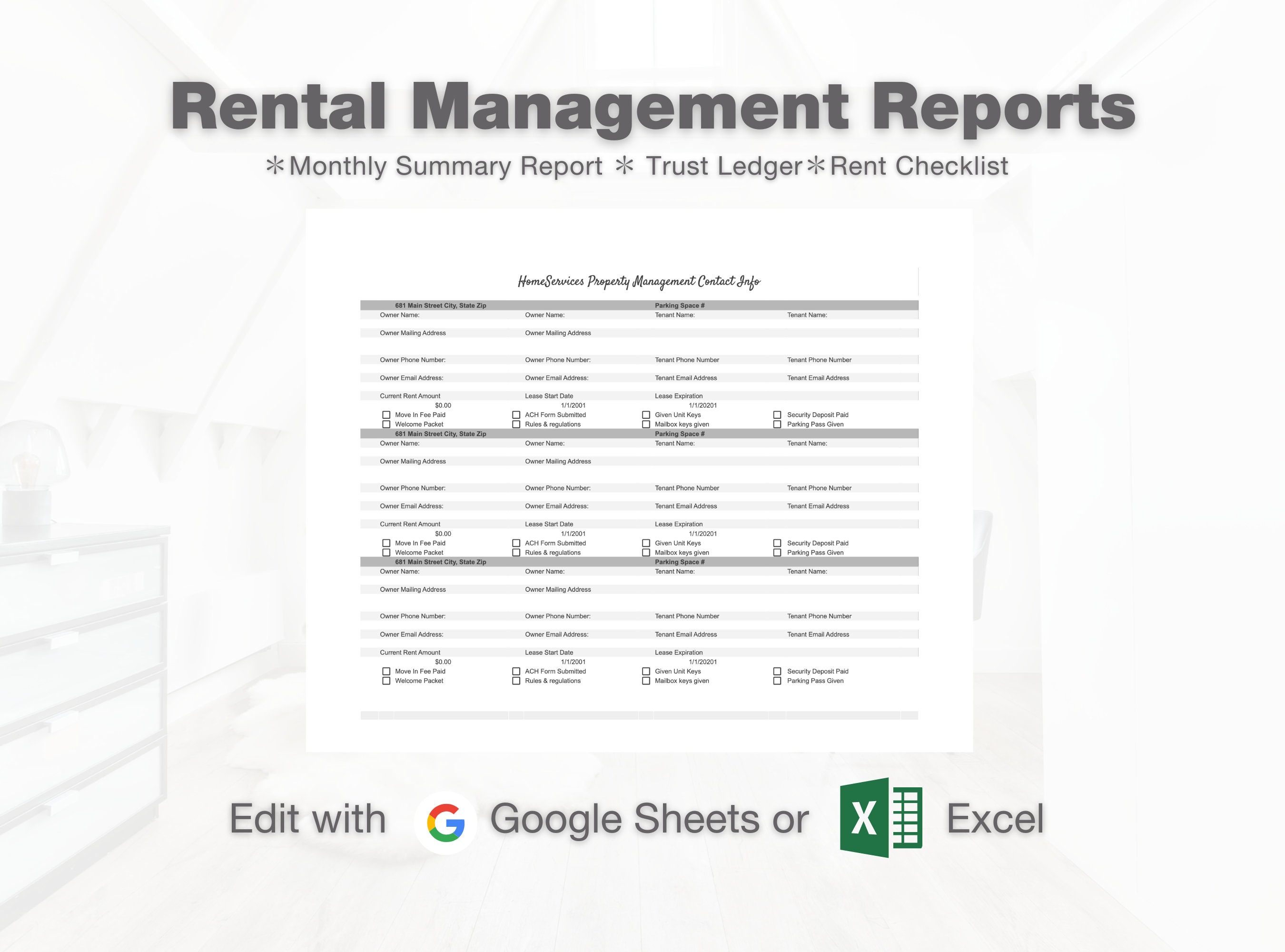1285x952 pixels.
Task: Click the Tenant Email Address field
Action: pos(686,377)
